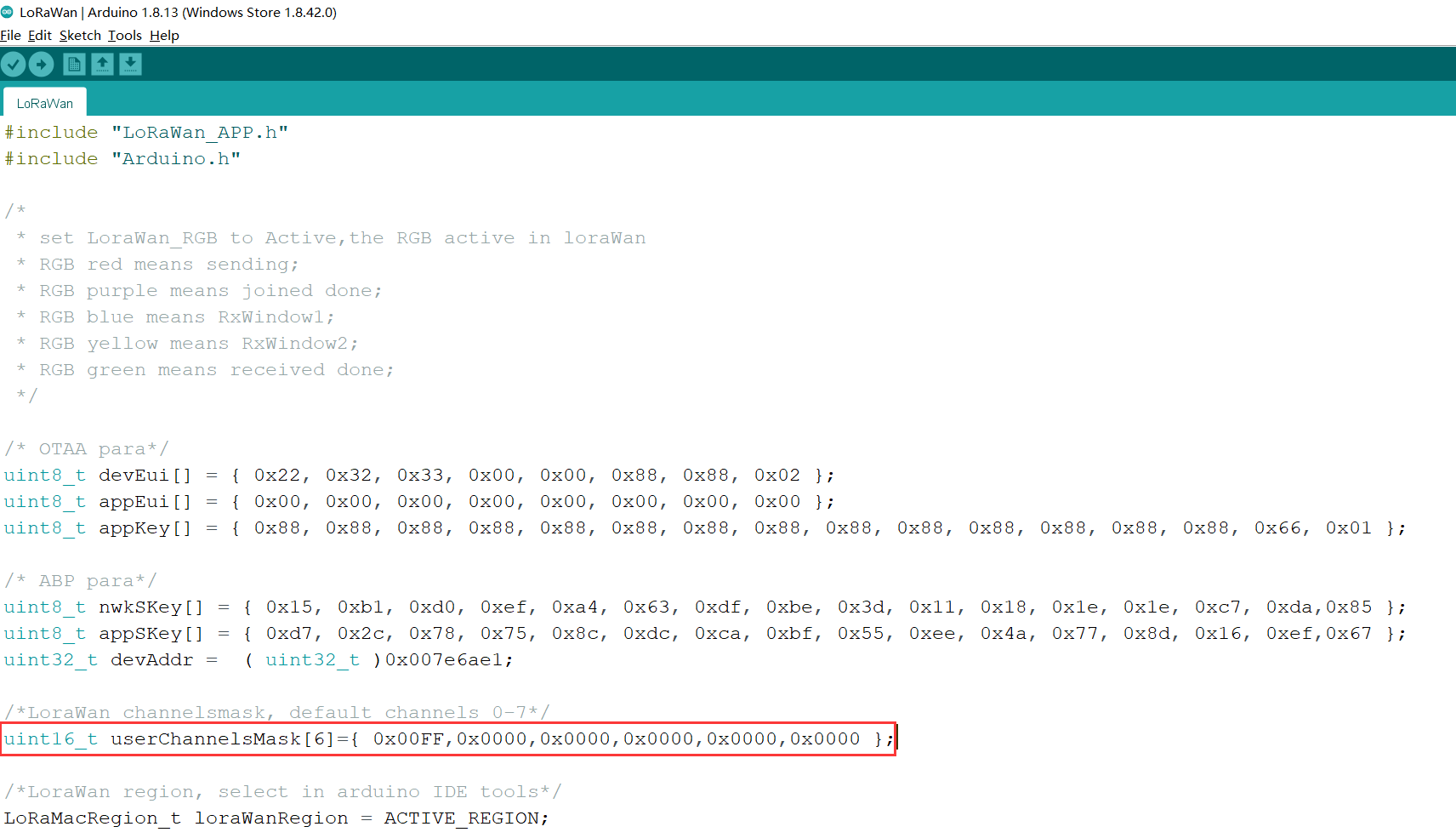Select the LoRaWan sketch tab
Image resolution: width=1456 pixels, height=838 pixels.
45,104
